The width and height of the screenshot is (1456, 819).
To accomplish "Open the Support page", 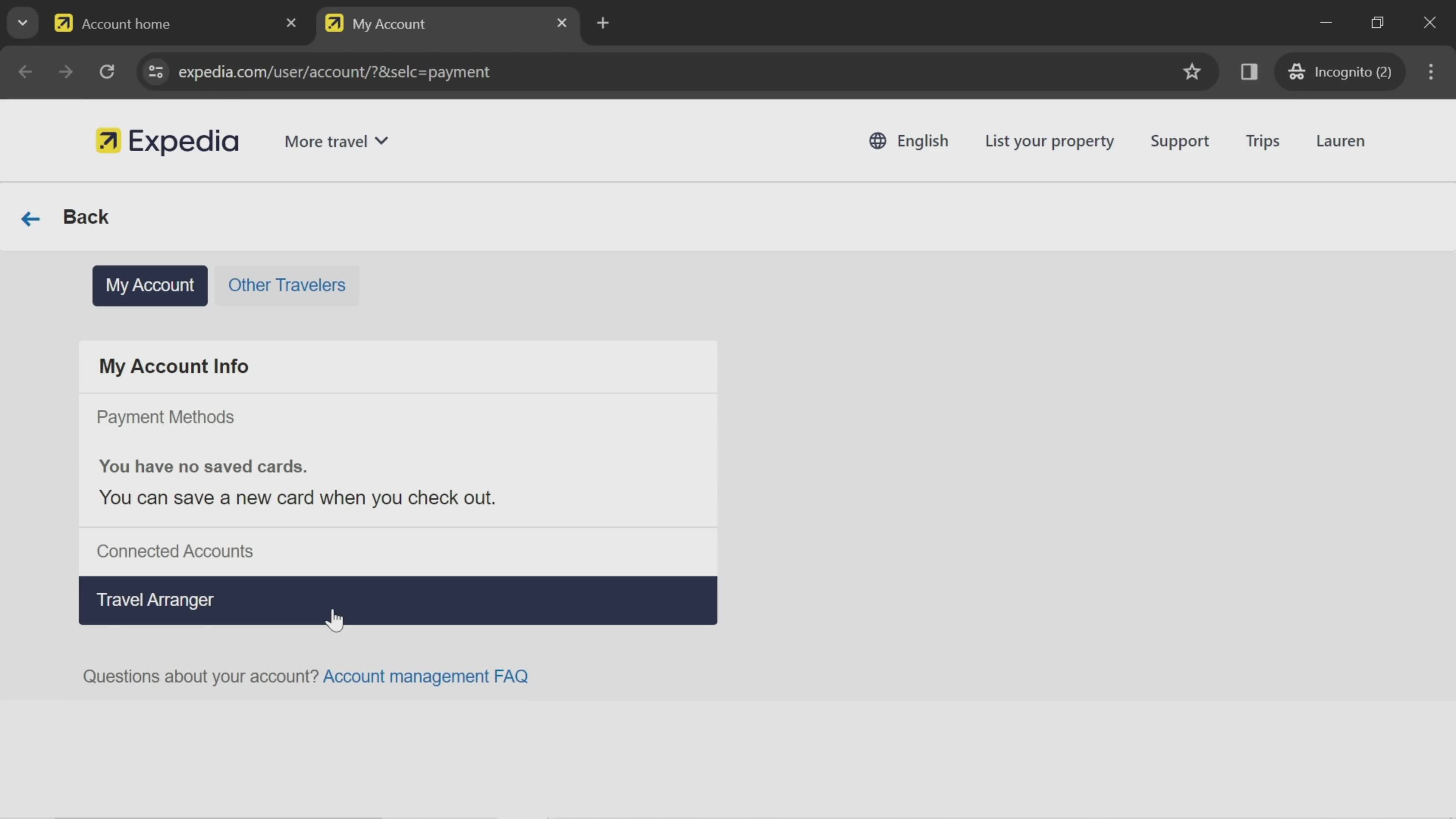I will coord(1180,141).
